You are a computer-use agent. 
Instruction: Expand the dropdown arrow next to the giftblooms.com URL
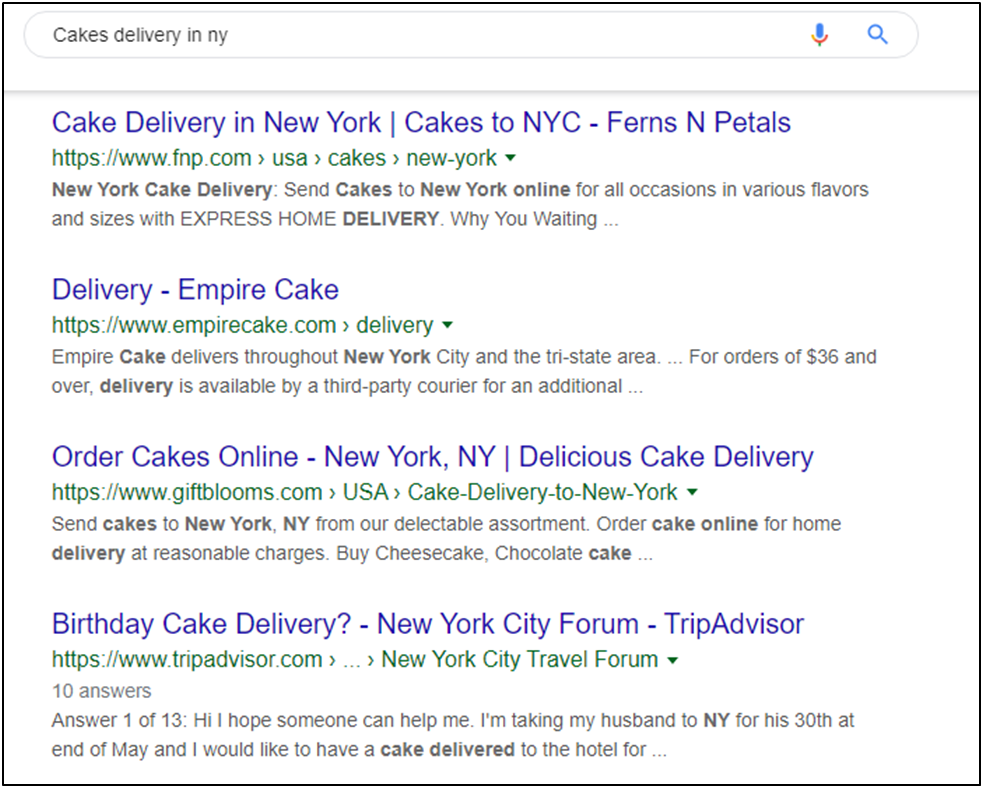coord(692,493)
